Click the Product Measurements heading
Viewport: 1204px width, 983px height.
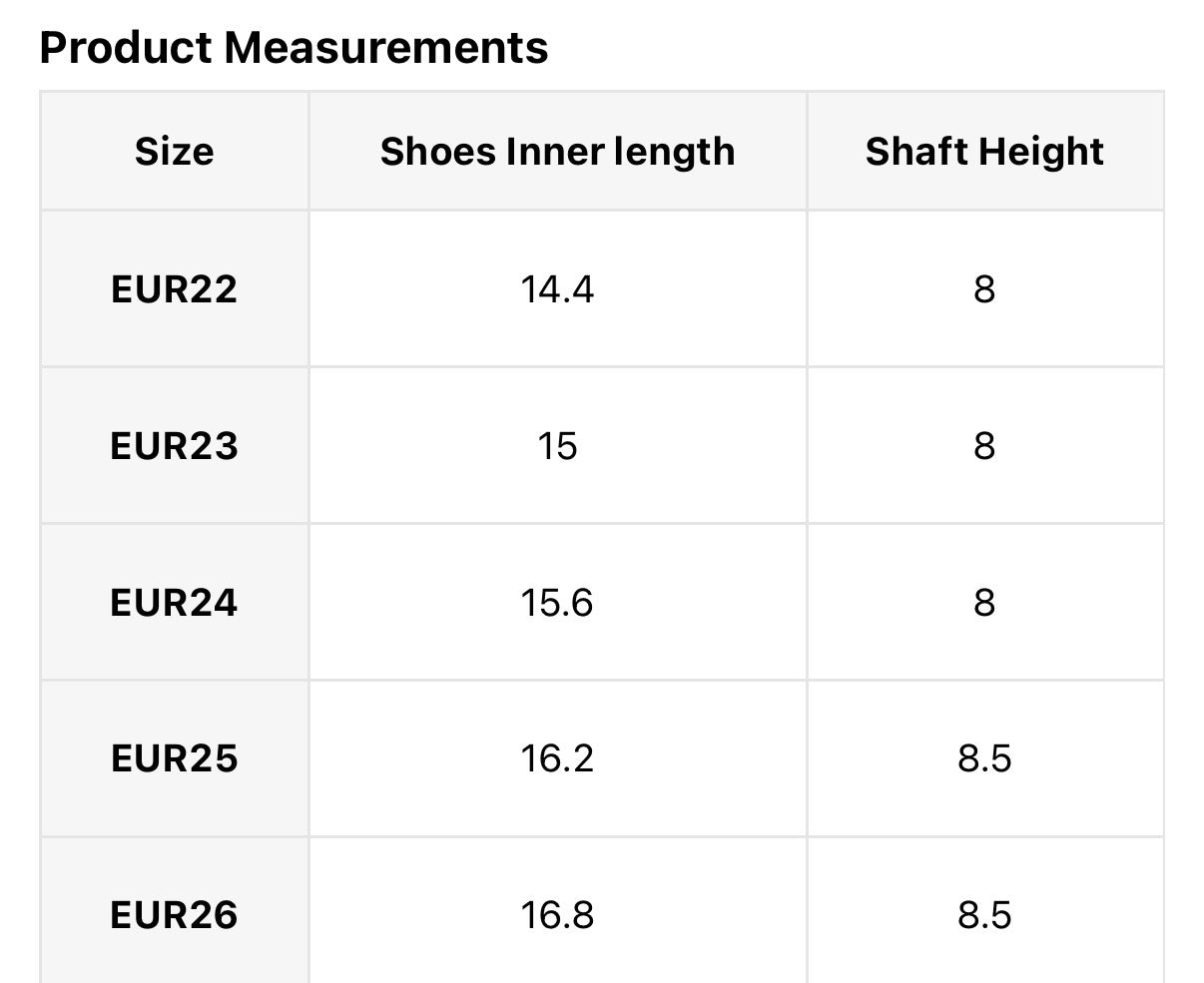click(294, 48)
